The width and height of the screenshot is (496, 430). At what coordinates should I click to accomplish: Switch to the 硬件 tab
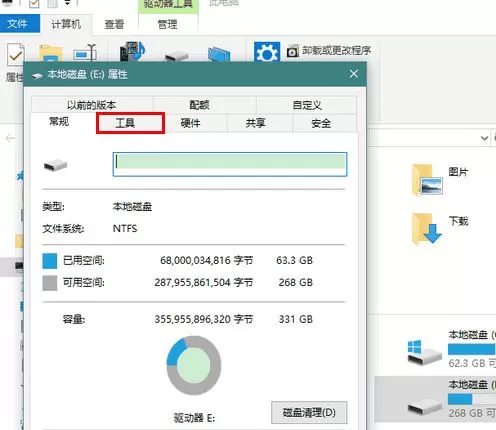point(191,123)
